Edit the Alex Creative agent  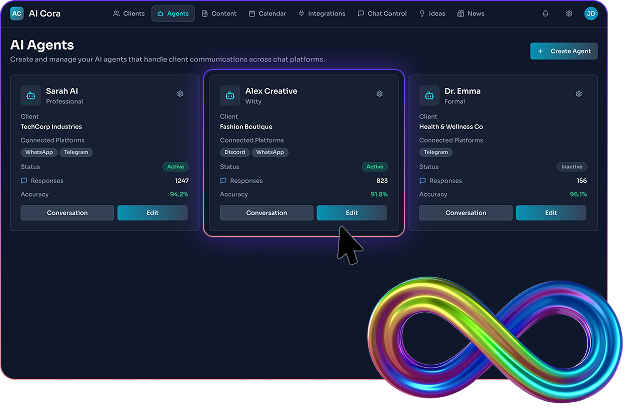pos(351,213)
